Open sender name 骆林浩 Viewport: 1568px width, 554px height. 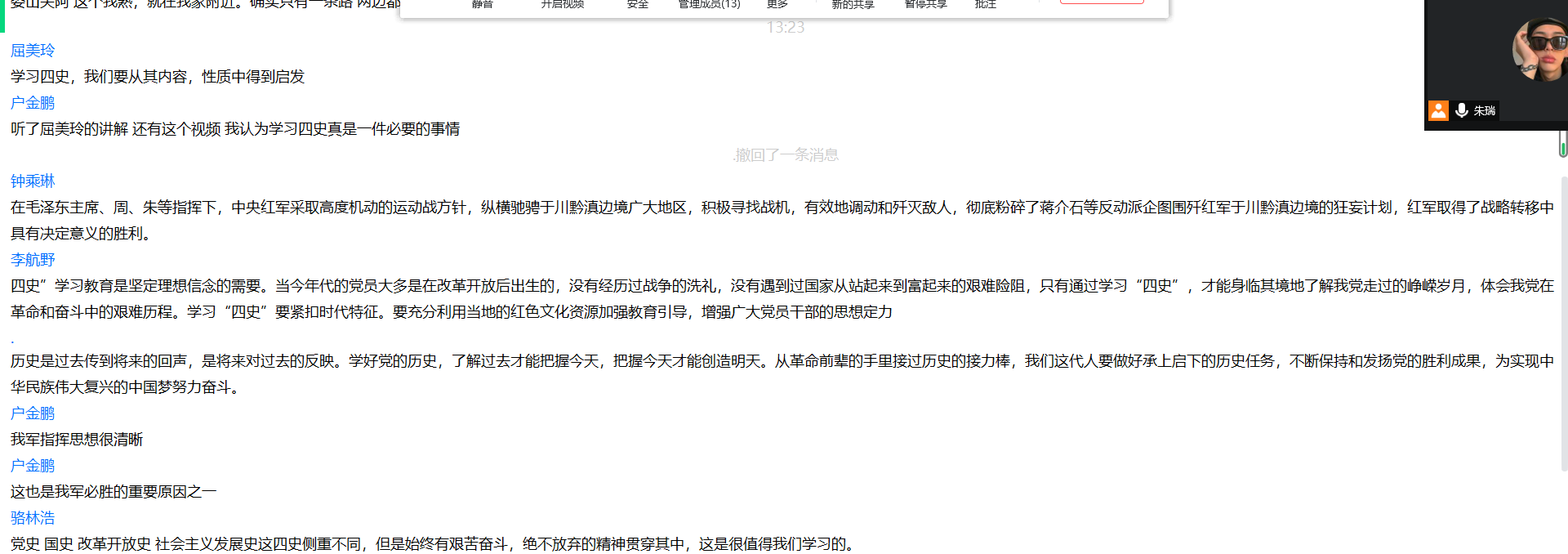pos(33,518)
